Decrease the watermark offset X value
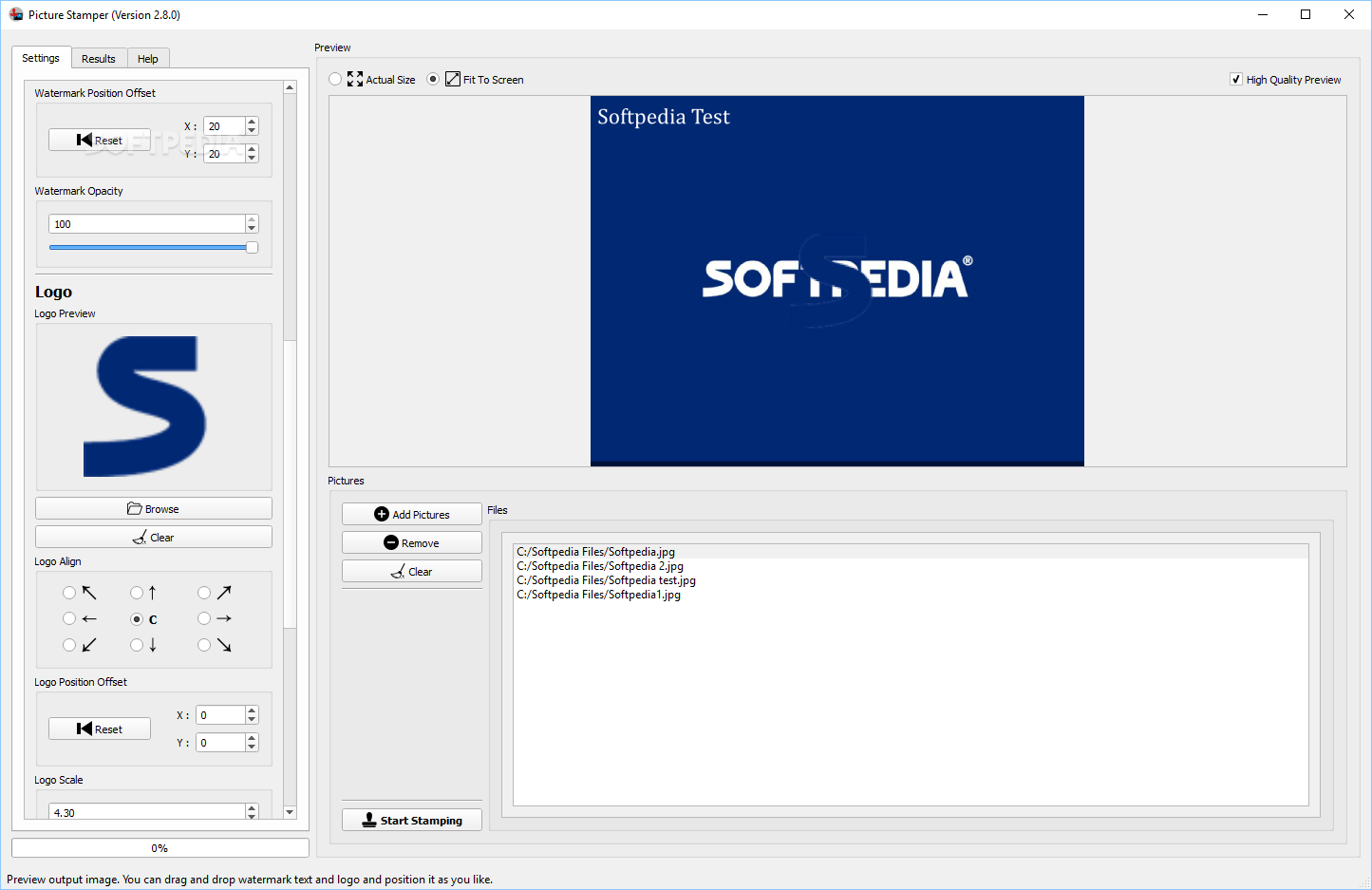This screenshot has height=890, width=1372. (x=252, y=131)
